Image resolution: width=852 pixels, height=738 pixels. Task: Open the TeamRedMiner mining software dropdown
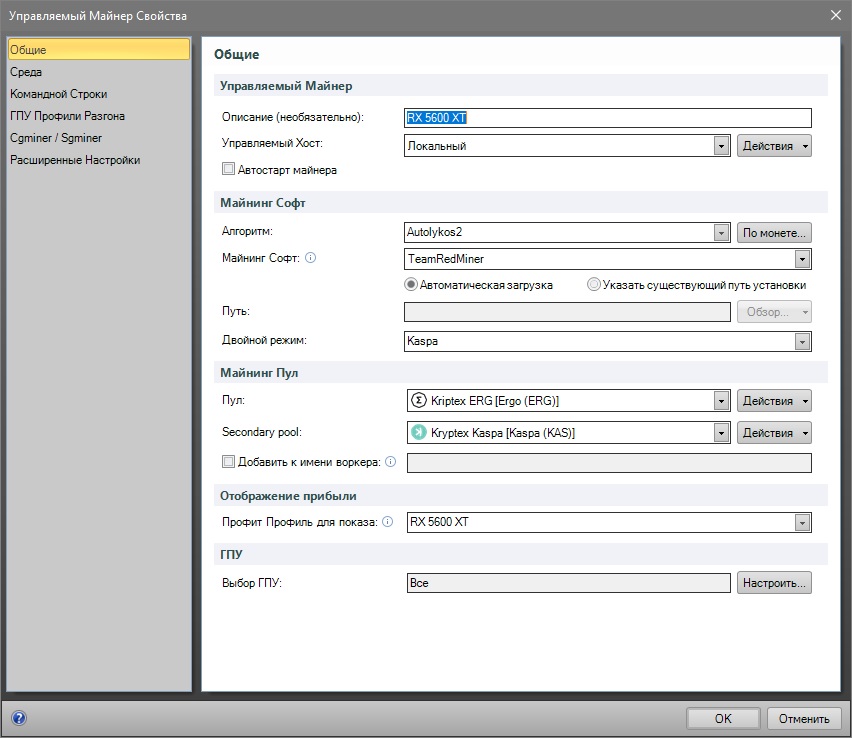pyautogui.click(x=801, y=259)
